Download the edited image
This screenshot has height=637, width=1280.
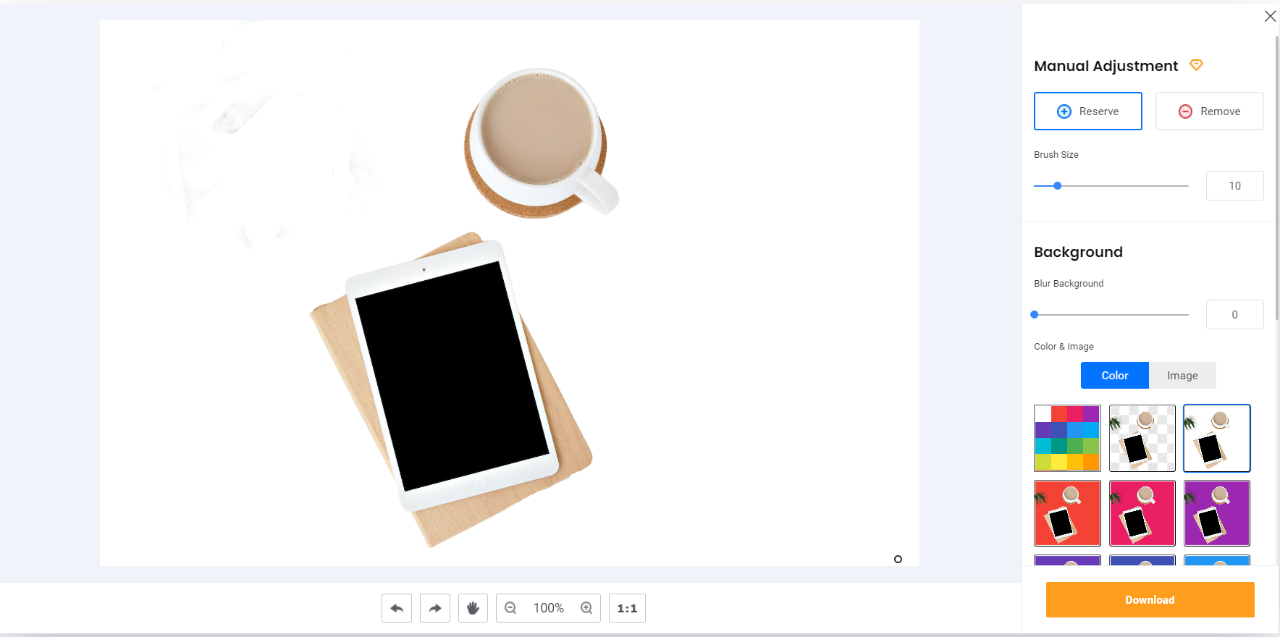[x=1150, y=600]
